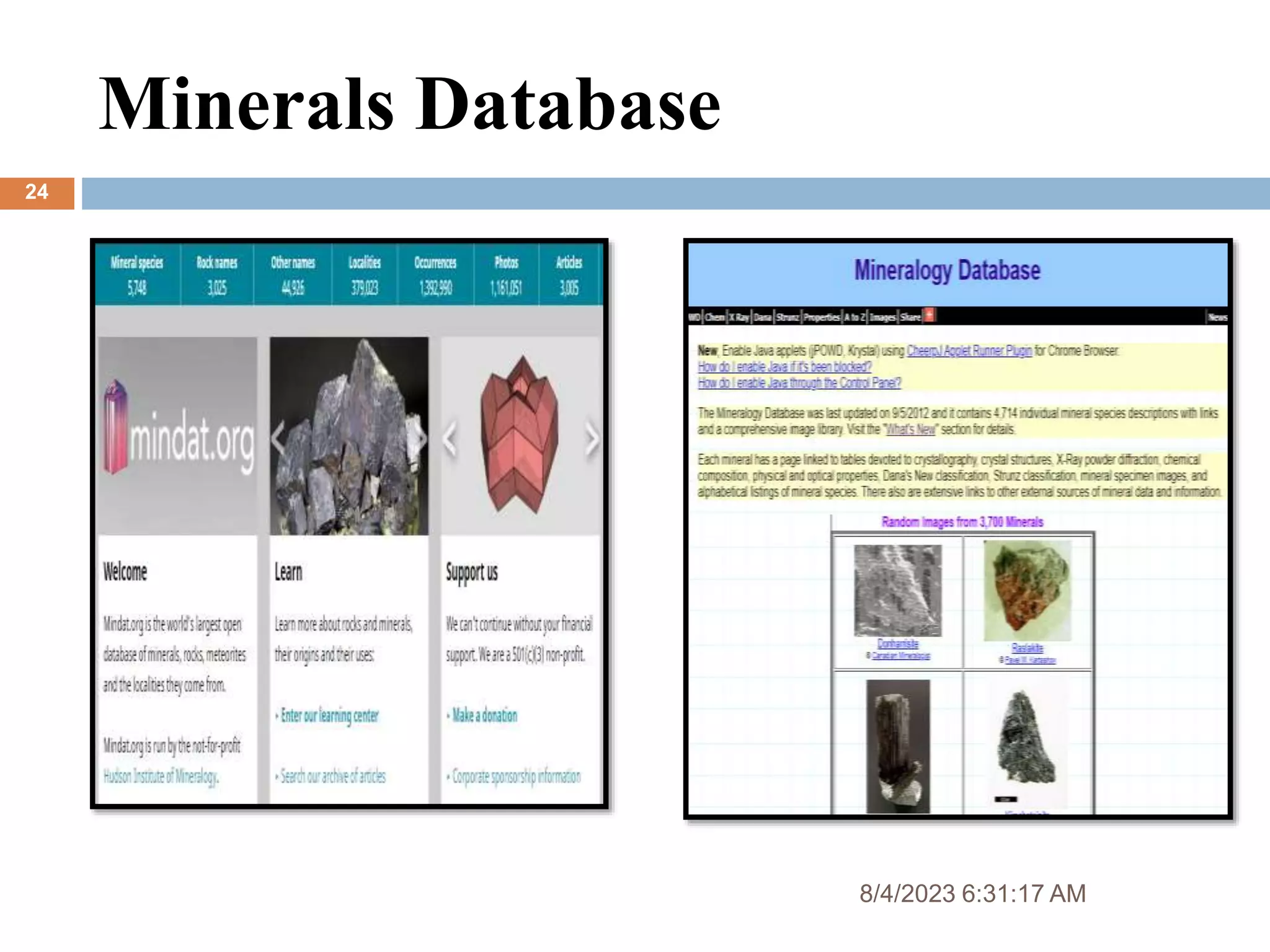Screen dimensions: 1270x952
Task: Click 'Make a donation' link
Action: click(x=484, y=715)
